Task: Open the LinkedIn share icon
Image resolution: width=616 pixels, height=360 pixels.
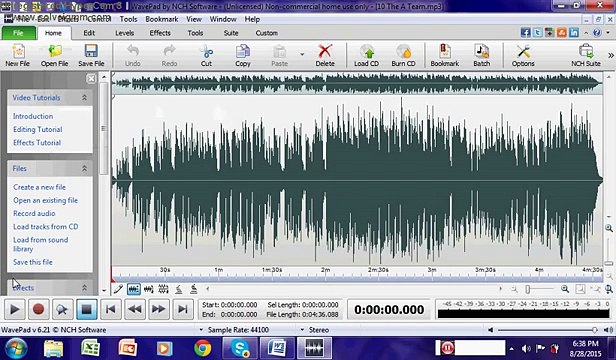Action: coord(574,33)
